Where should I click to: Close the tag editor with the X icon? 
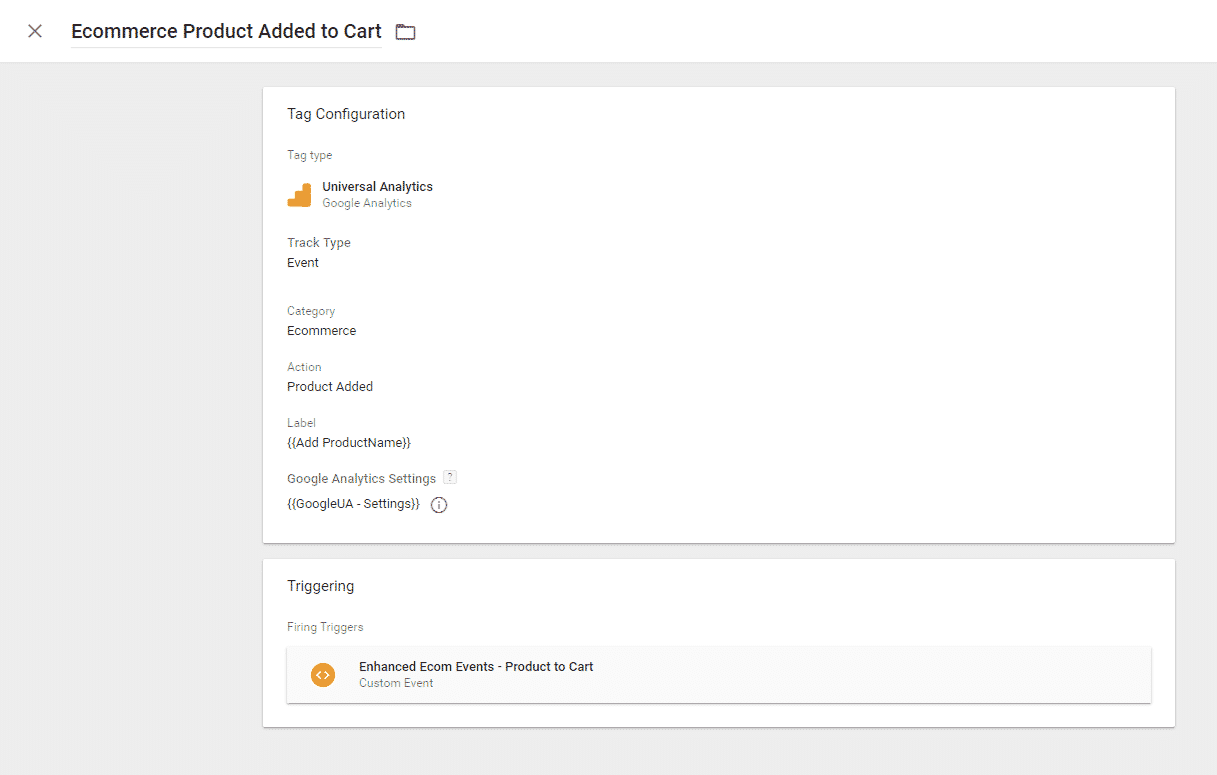coord(35,31)
